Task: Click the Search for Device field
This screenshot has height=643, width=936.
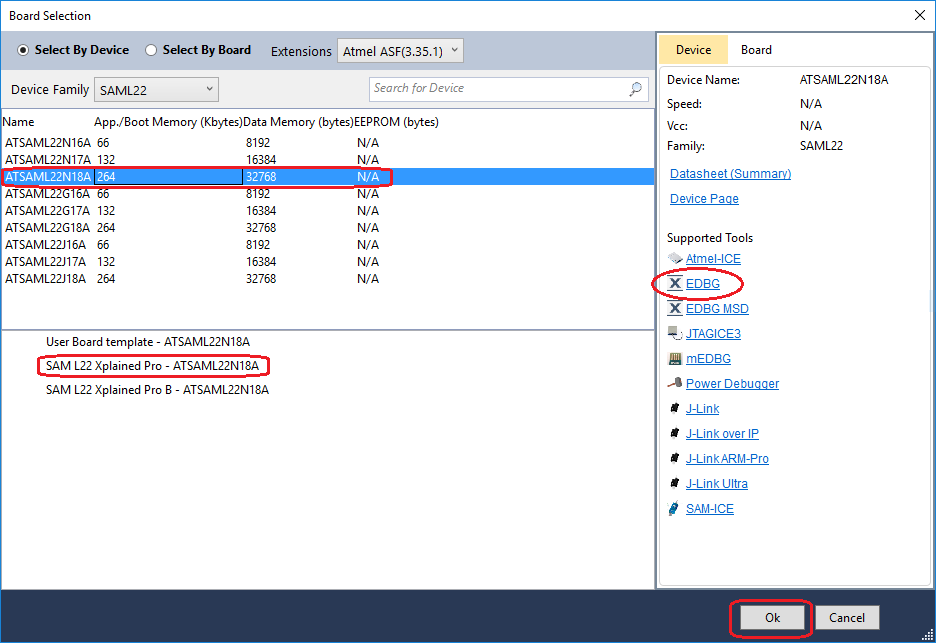Action: pos(498,89)
